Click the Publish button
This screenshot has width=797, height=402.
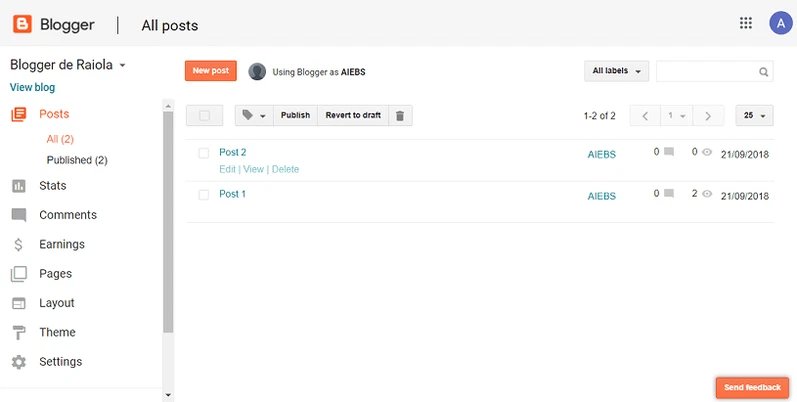tap(295, 115)
